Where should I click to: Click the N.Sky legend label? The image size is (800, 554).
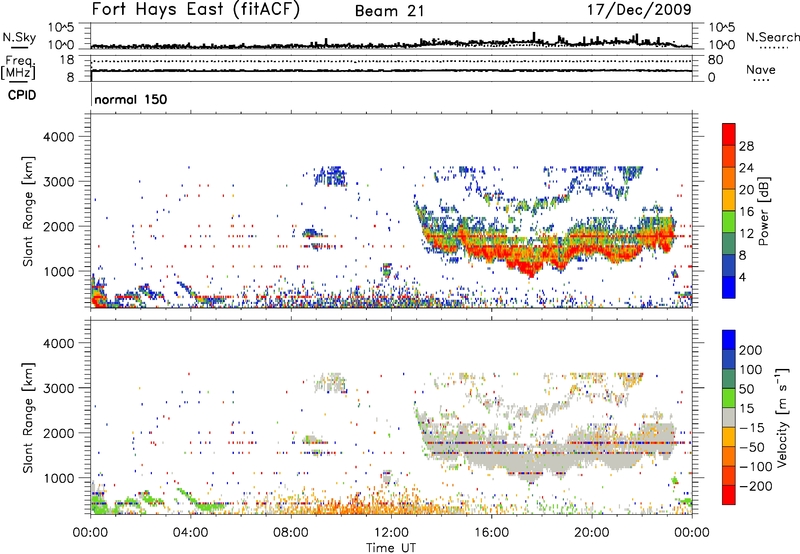click(19, 37)
